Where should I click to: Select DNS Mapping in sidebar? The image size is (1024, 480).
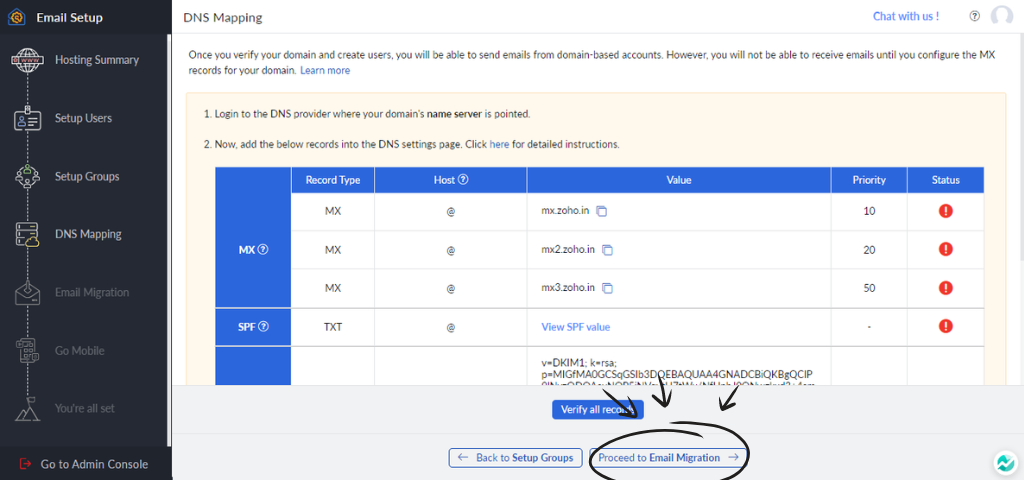[88, 234]
